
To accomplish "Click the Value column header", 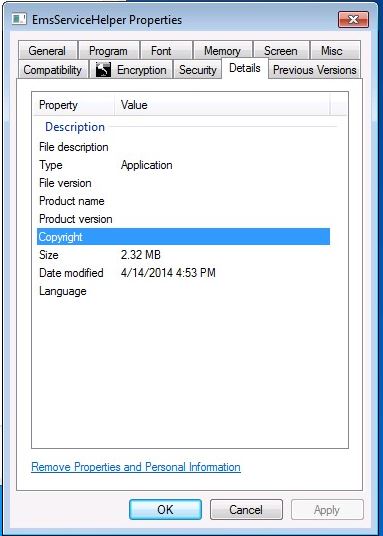I will [x=222, y=105].
